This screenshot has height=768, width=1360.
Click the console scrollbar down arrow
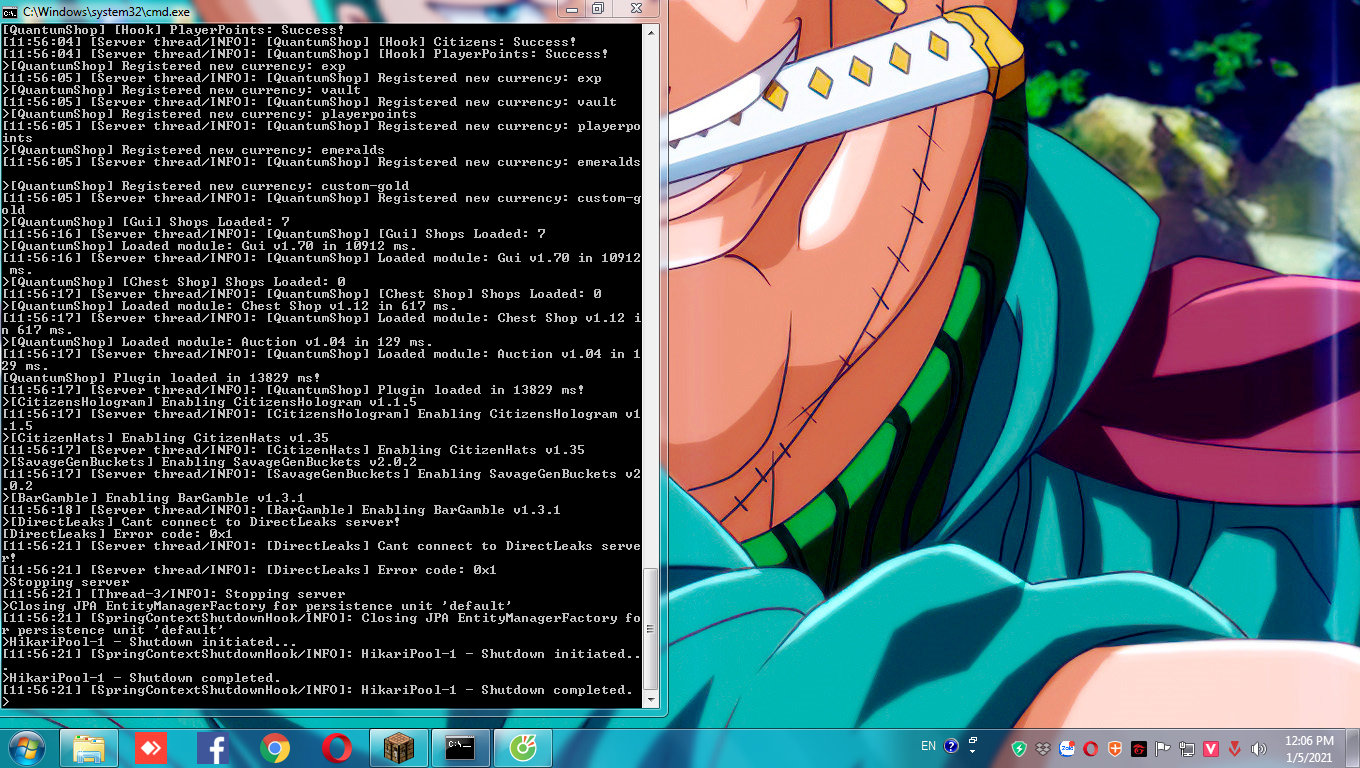point(651,699)
